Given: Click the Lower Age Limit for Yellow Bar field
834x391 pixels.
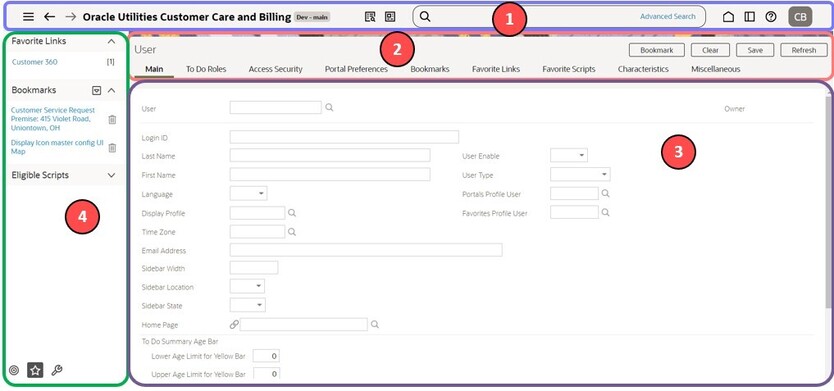Looking at the screenshot, I should 266,356.
